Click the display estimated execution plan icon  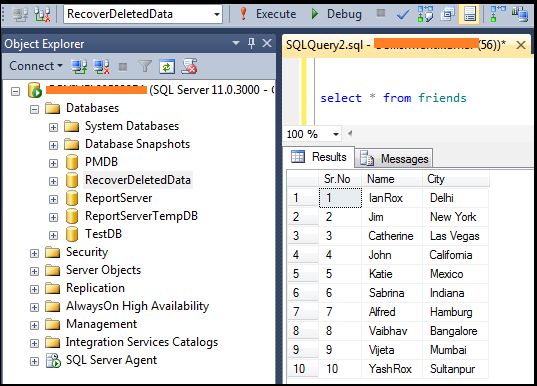tap(425, 14)
